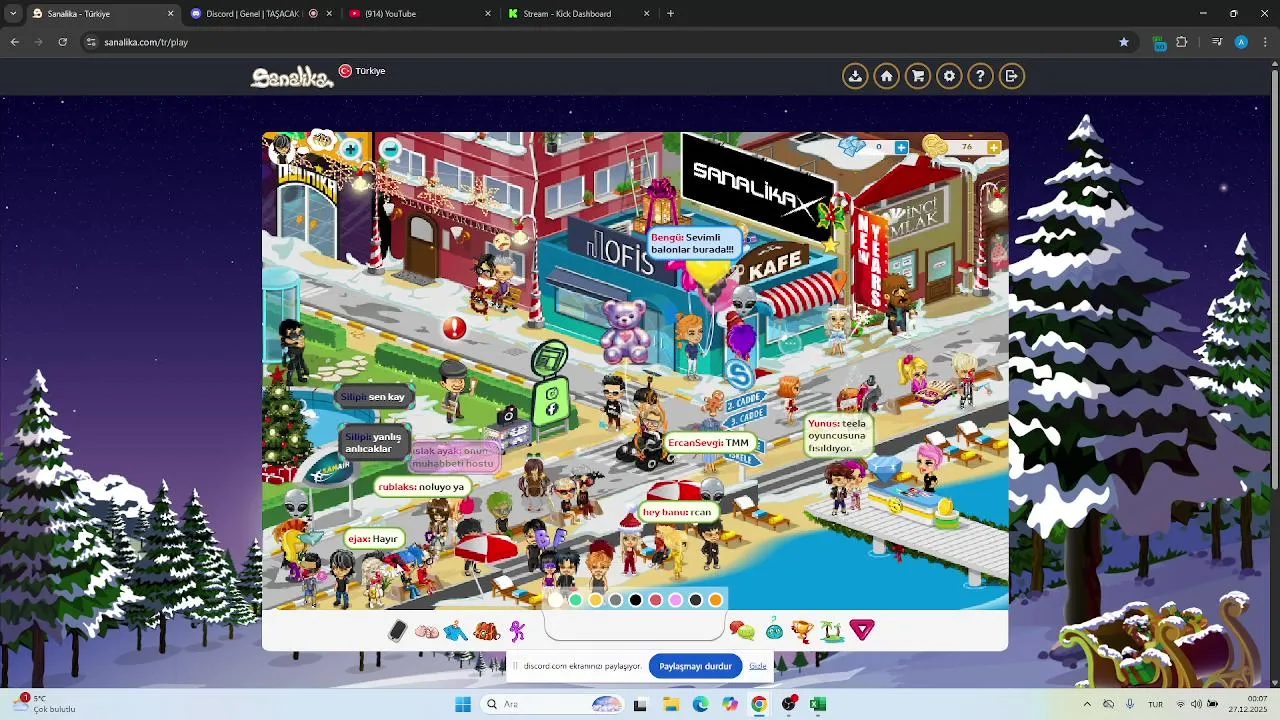The width and height of the screenshot is (1280, 720).
Task: Reload the page
Action: coord(63,42)
